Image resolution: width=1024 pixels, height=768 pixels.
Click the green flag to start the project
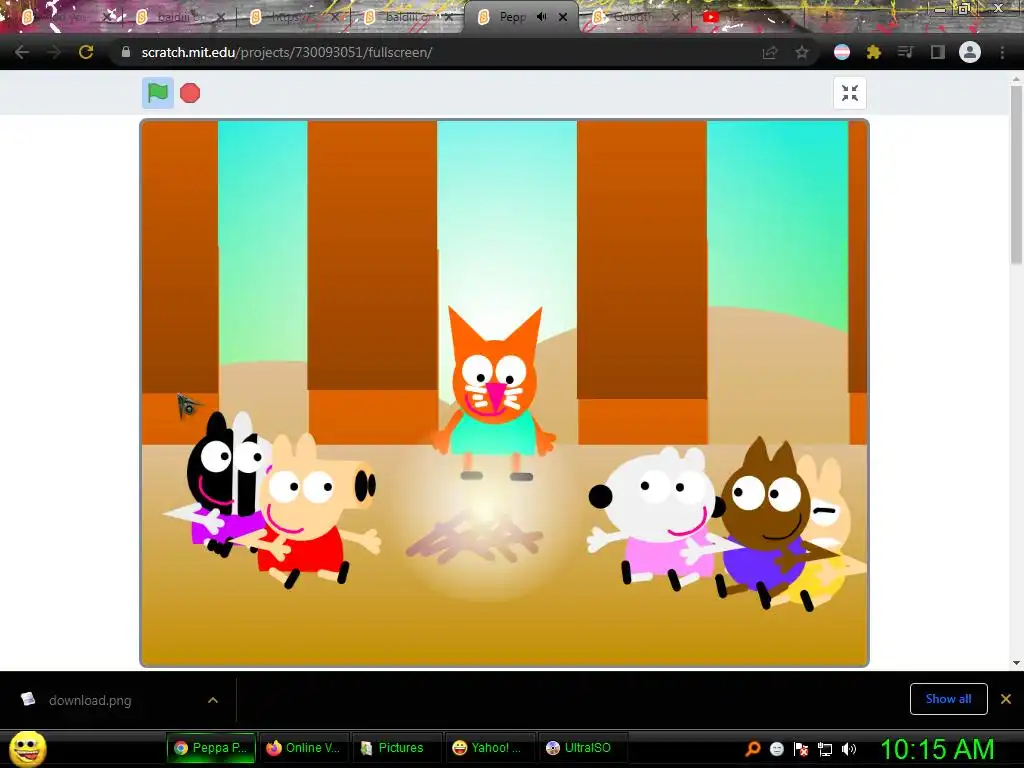pos(157,93)
